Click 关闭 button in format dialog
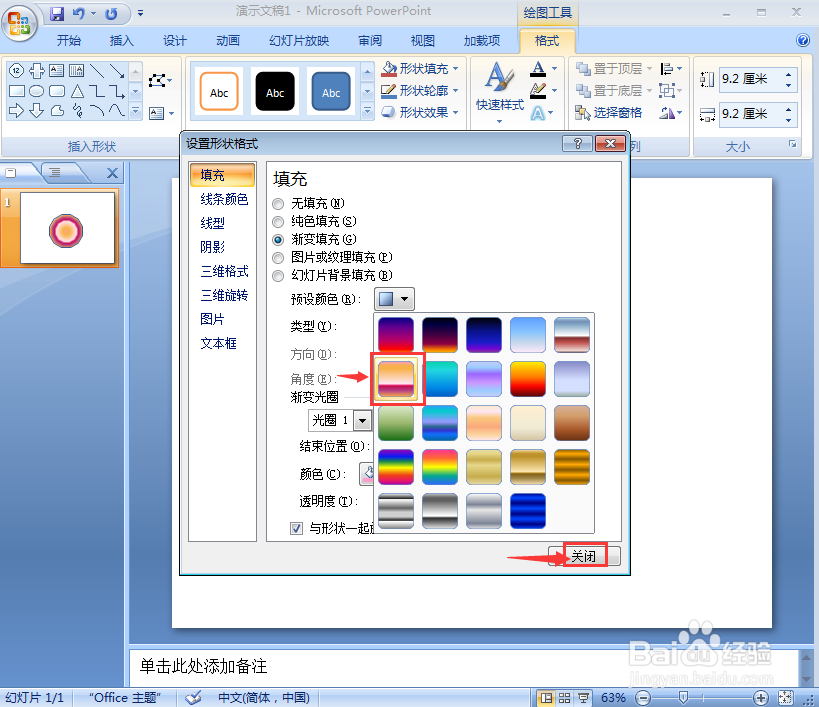This screenshot has width=819, height=707. coord(584,556)
